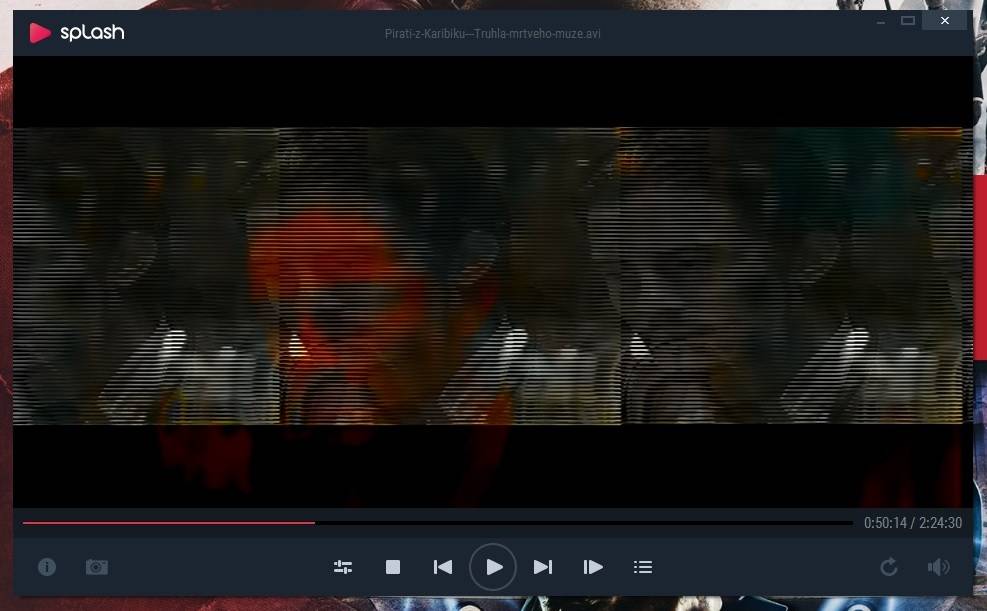Minimize the Splash player window

[x=881, y=21]
